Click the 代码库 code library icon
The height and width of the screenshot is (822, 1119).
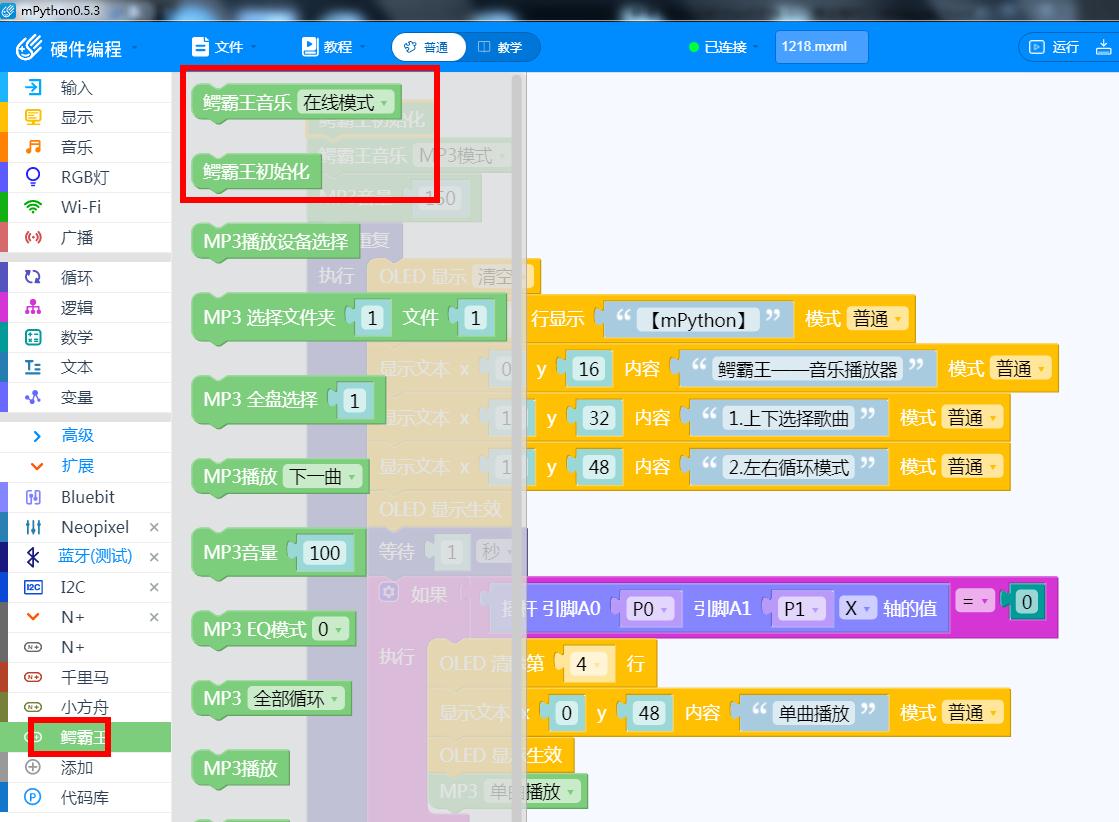tap(33, 797)
